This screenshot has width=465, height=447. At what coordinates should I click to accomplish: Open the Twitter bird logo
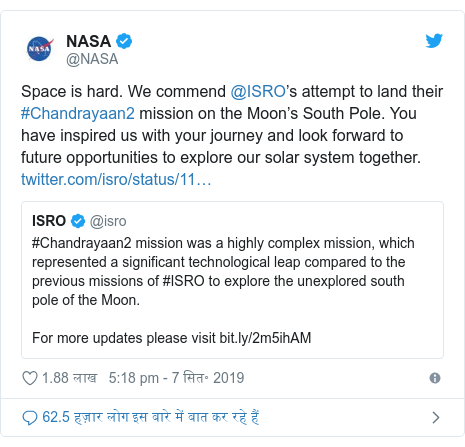click(434, 41)
